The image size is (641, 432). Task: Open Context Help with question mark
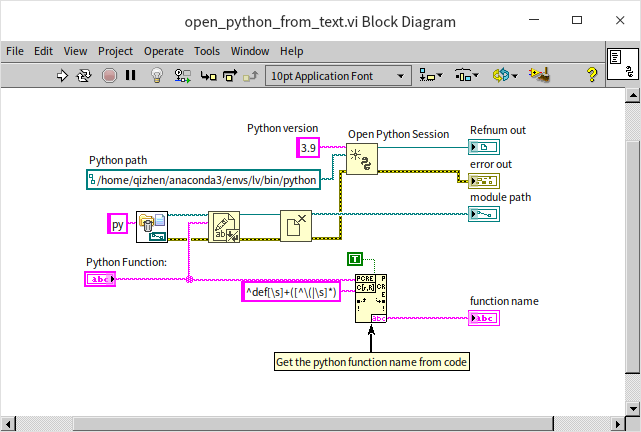click(x=591, y=75)
